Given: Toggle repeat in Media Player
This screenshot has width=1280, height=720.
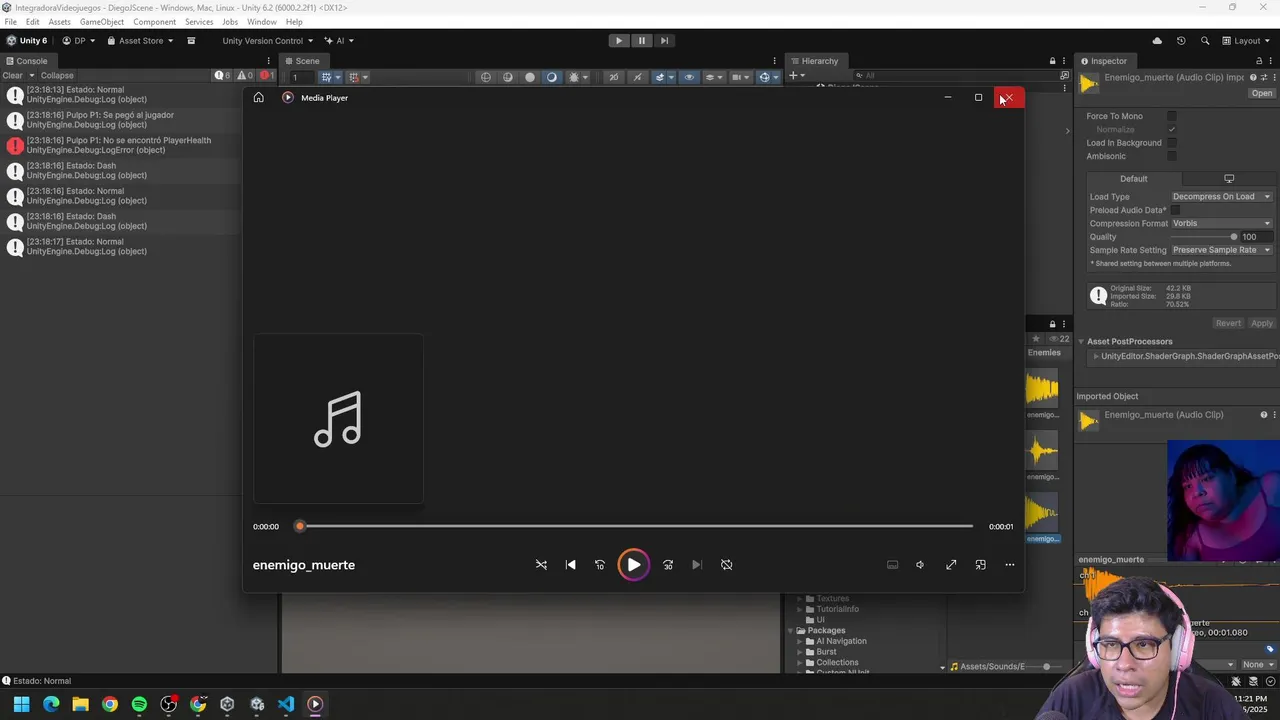Looking at the screenshot, I should point(727,565).
